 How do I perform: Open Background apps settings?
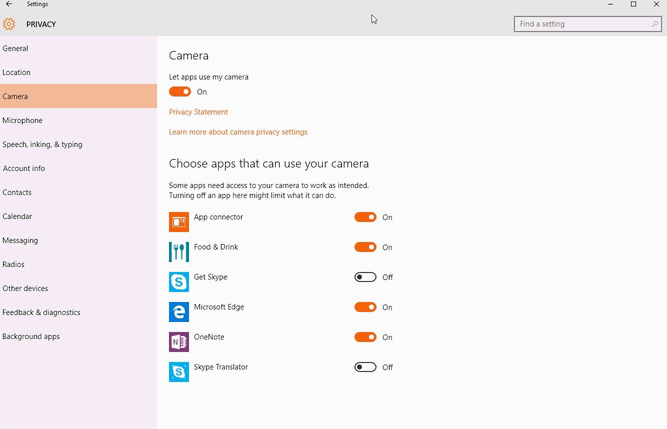(x=78, y=336)
